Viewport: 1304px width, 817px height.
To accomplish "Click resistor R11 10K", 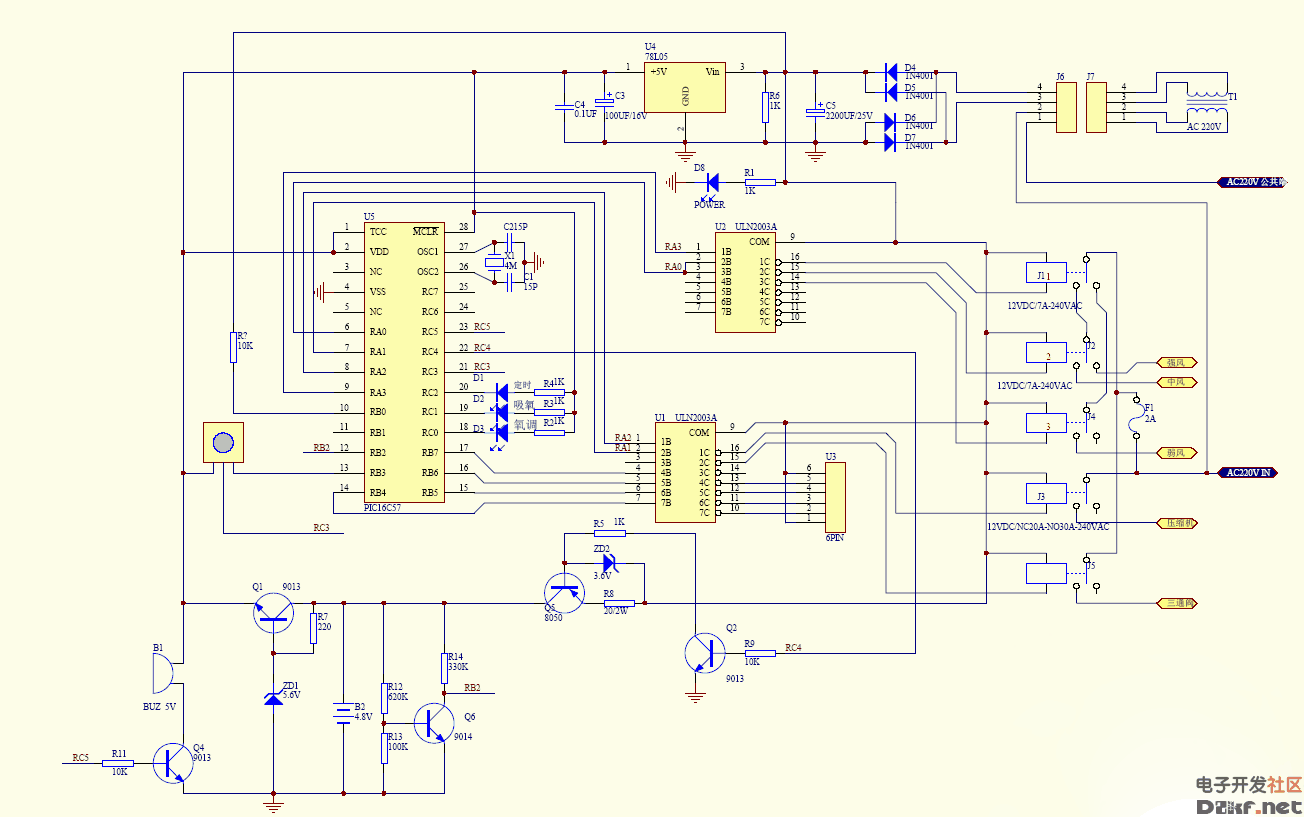I will point(119,763).
